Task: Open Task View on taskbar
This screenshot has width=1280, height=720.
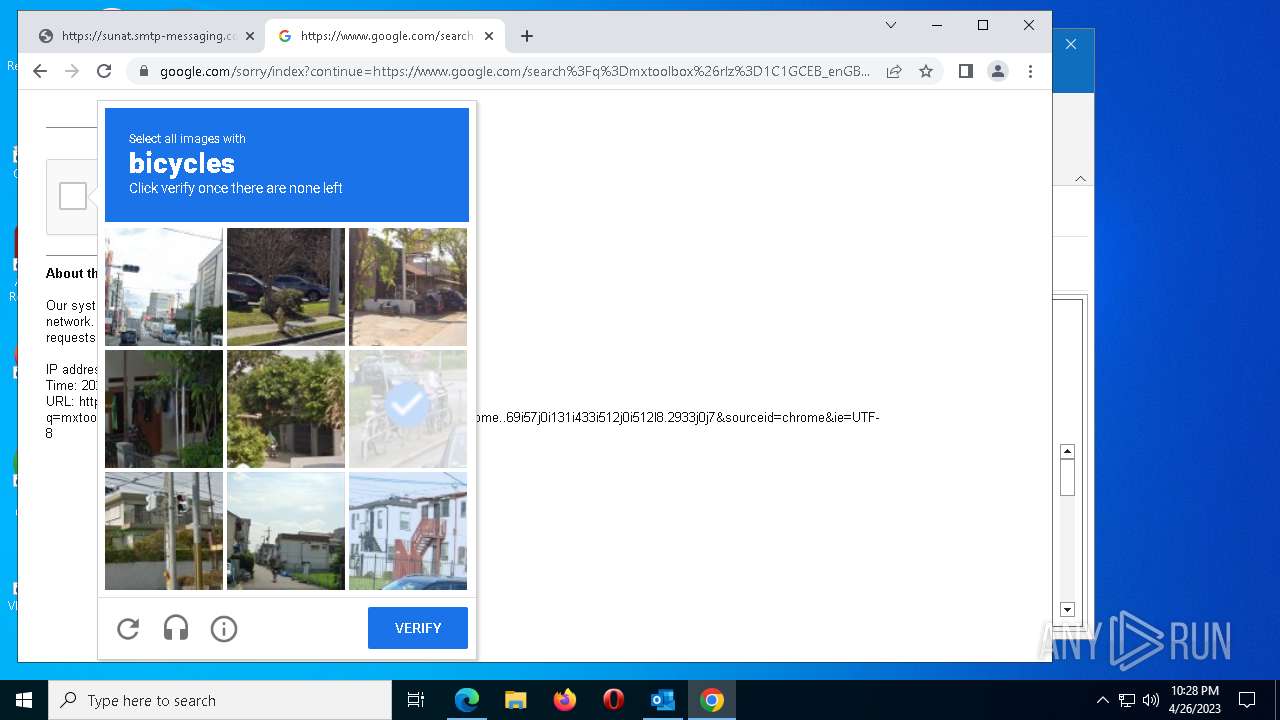Action: (416, 700)
